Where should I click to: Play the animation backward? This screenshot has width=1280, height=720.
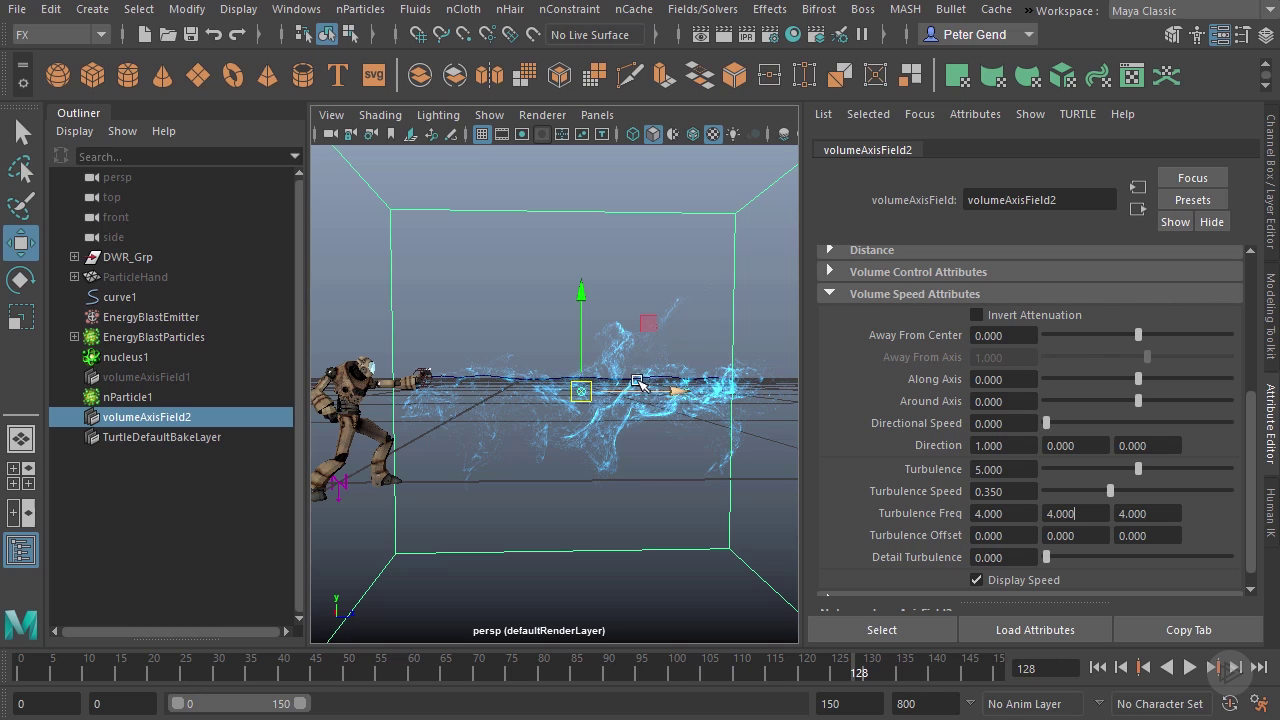click(x=1167, y=667)
